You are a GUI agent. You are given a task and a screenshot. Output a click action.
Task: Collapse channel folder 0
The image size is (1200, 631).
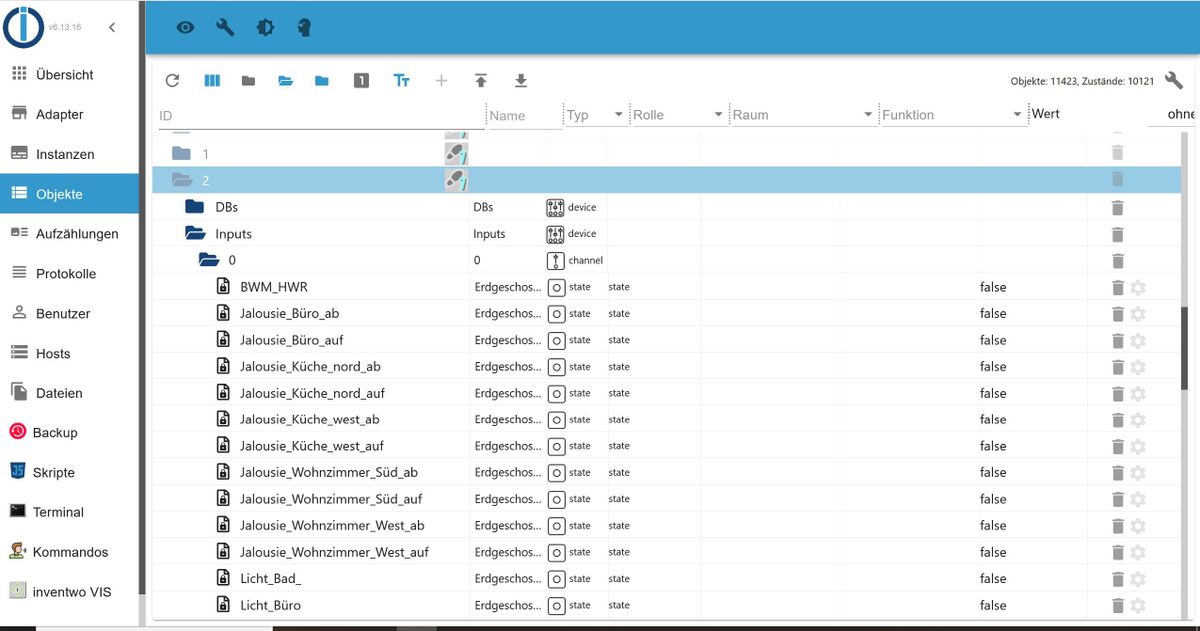pyautogui.click(x=208, y=260)
